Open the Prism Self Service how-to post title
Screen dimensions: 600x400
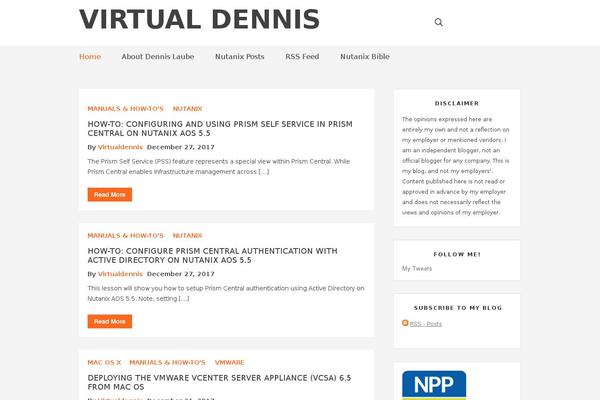coord(220,129)
